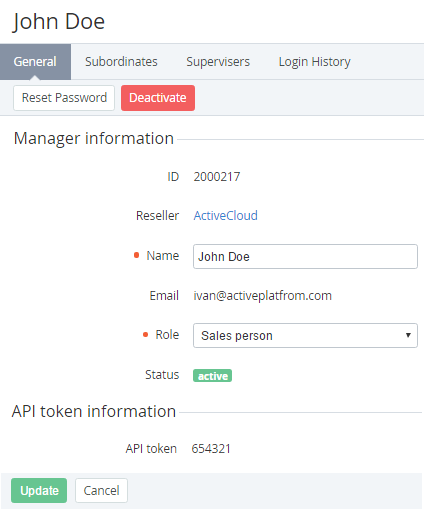
Task: Click the API token information heading
Action: pyautogui.click(x=94, y=411)
